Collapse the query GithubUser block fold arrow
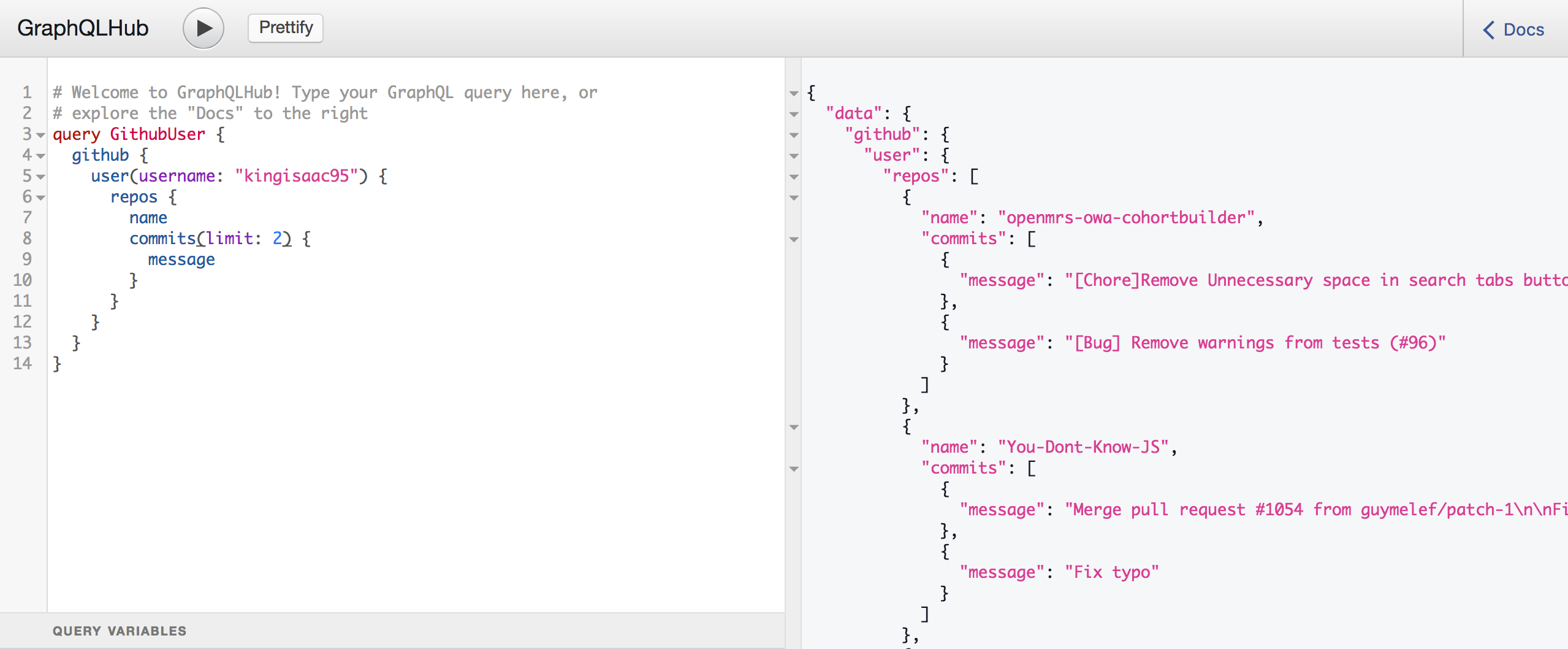The height and width of the screenshot is (649, 1568). 41,135
